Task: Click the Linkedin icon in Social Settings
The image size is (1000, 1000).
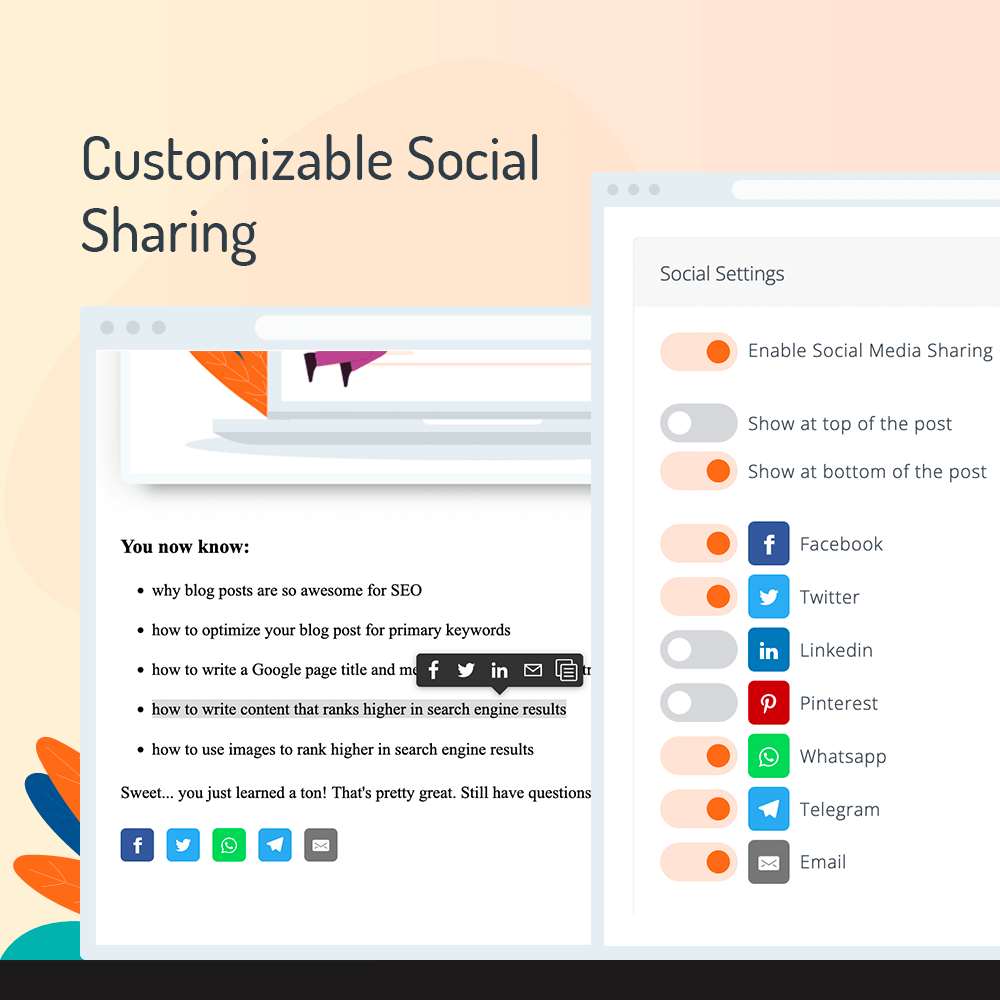Action: click(768, 649)
